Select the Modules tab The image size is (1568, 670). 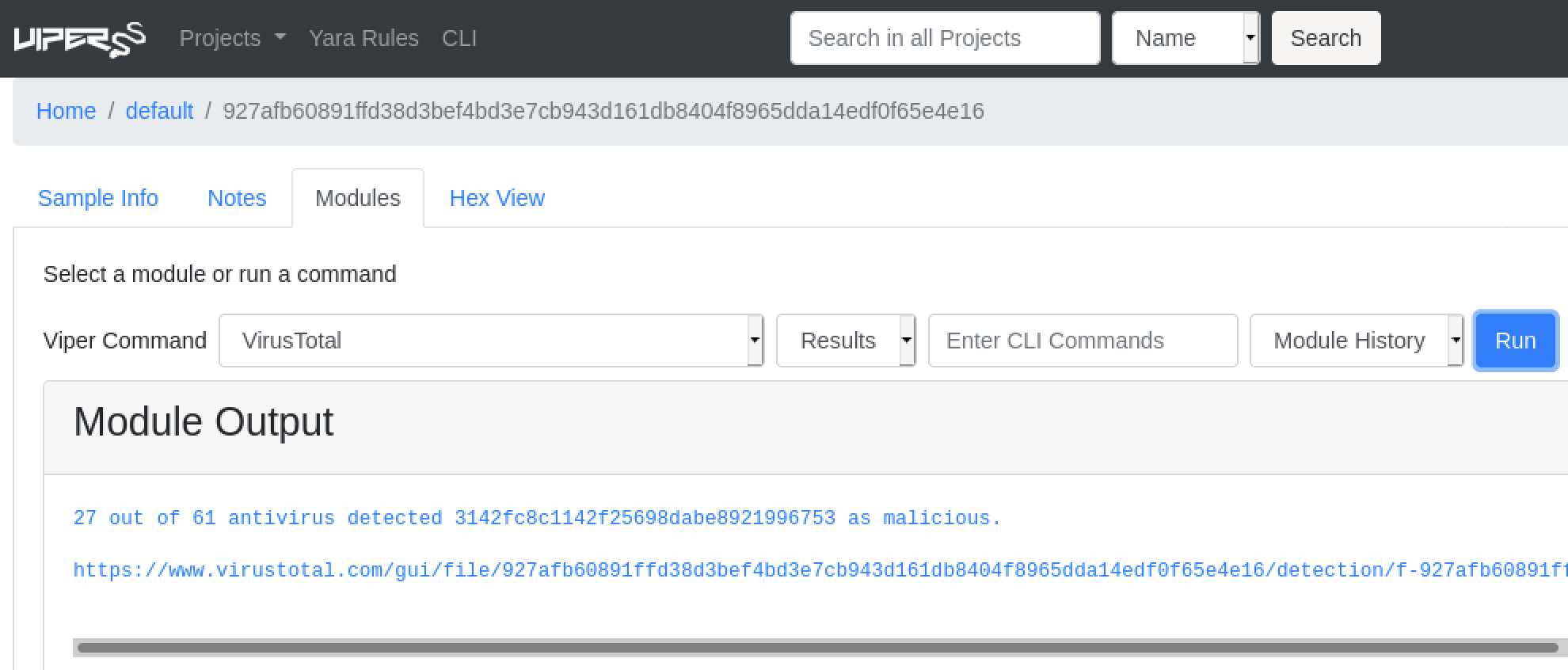(x=358, y=198)
